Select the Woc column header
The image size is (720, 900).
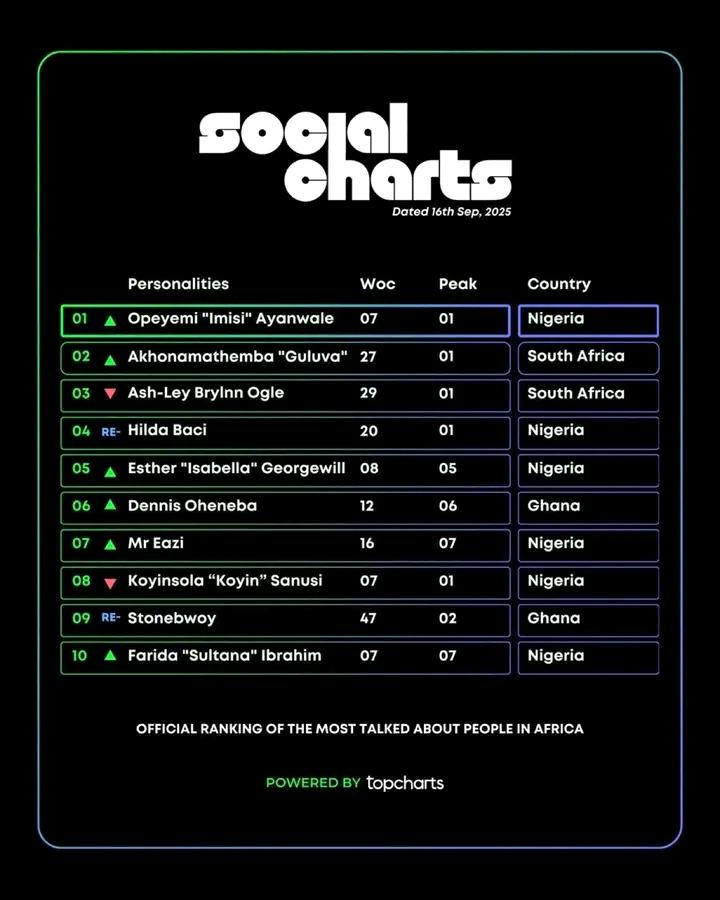377,284
